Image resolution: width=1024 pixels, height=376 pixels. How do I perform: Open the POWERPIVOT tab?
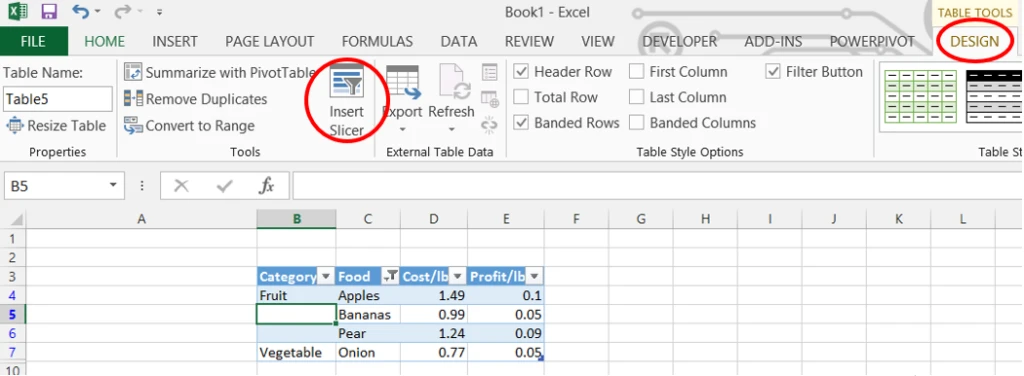(x=872, y=41)
